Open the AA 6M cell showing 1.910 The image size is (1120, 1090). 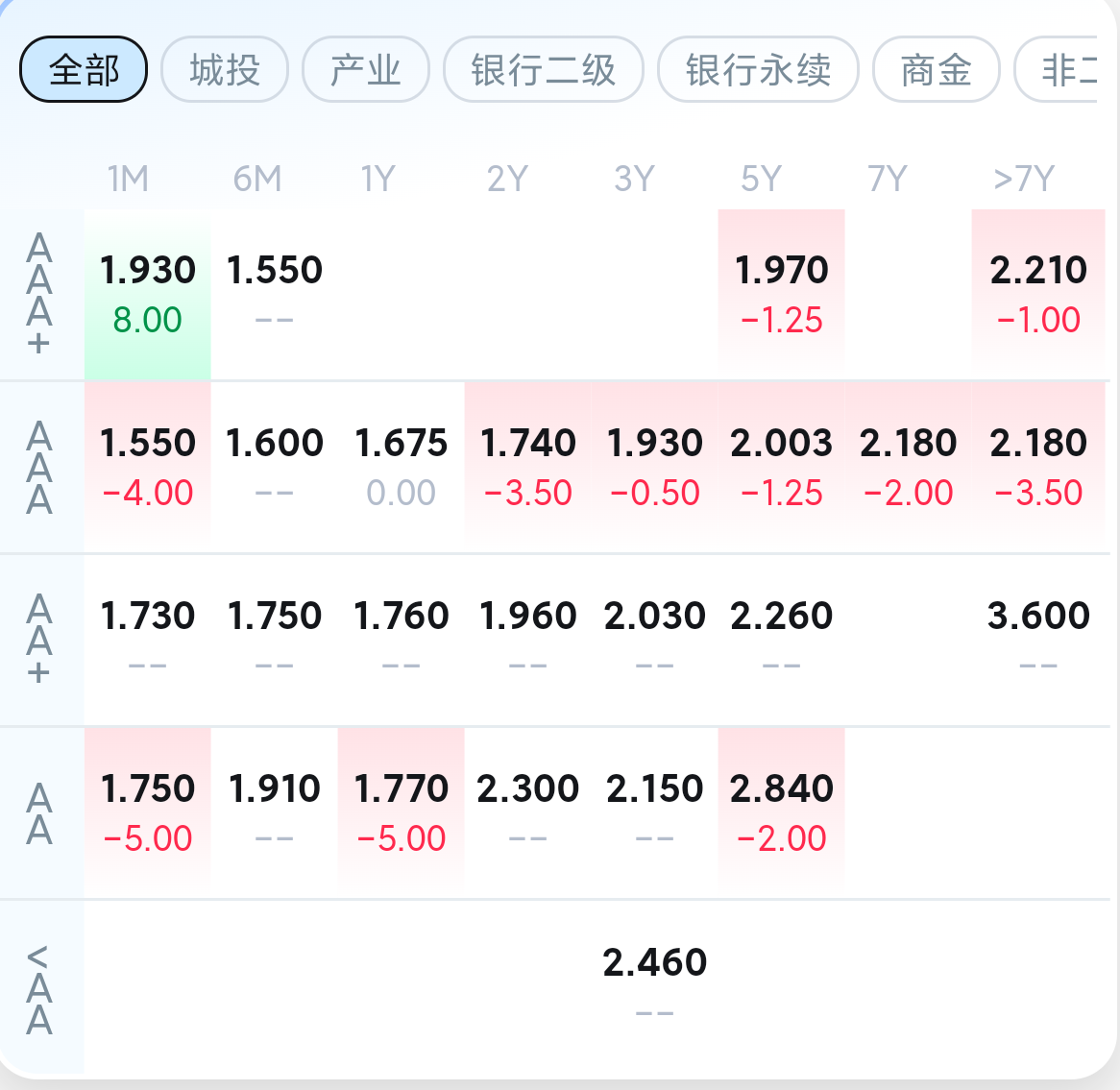[275, 812]
